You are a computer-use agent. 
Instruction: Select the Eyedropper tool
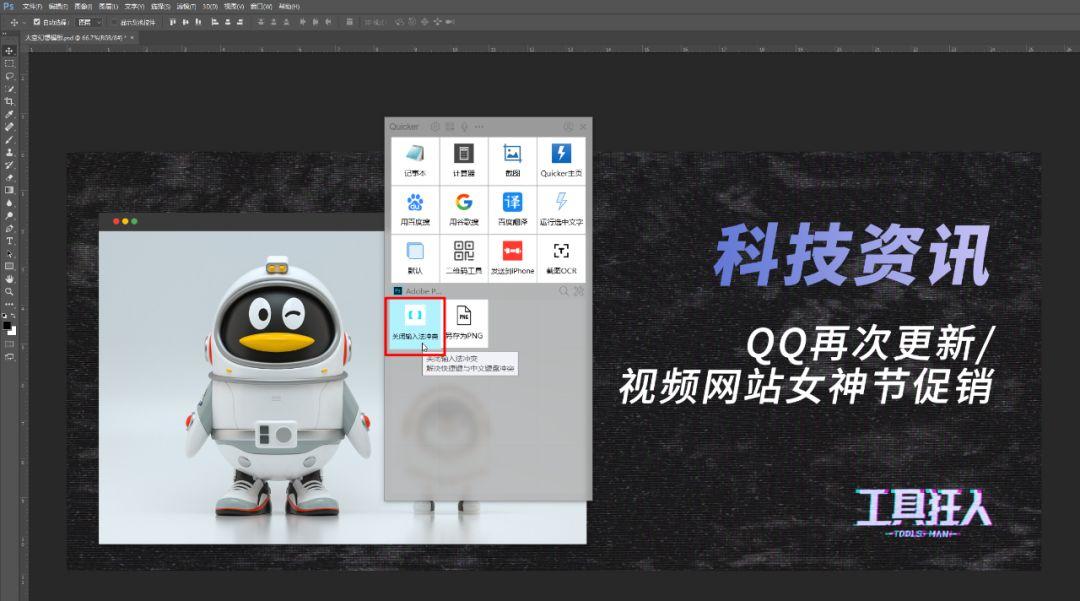tap(9, 114)
